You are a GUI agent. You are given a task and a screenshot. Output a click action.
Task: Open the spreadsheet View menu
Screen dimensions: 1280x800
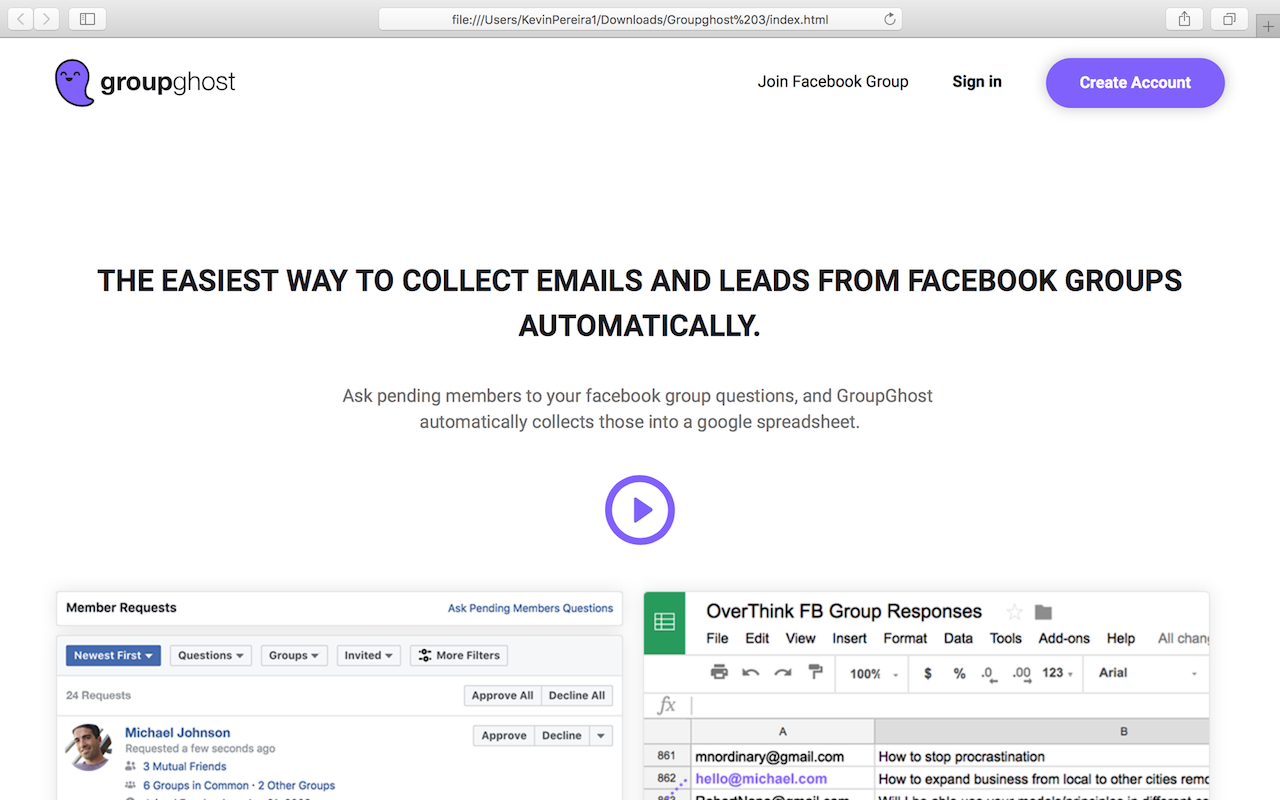801,638
